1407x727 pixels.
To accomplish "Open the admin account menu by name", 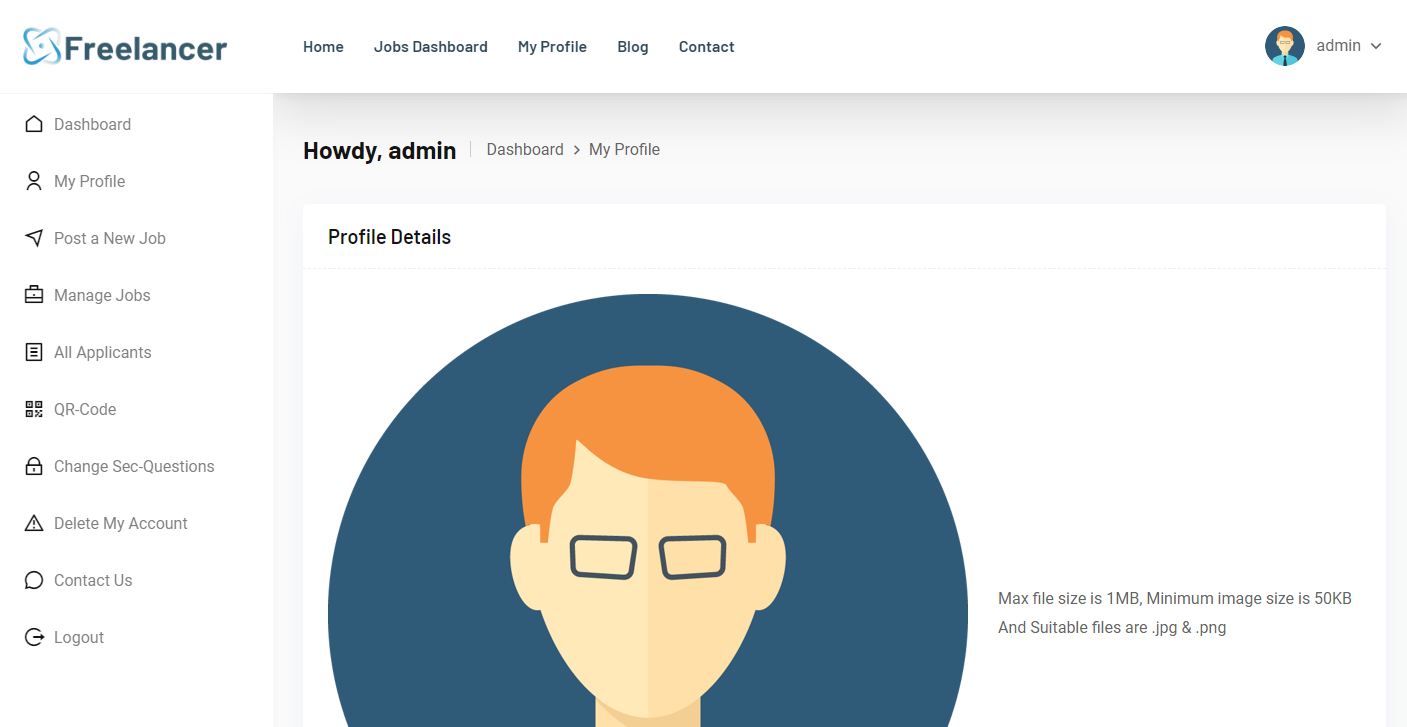I will [x=1338, y=46].
